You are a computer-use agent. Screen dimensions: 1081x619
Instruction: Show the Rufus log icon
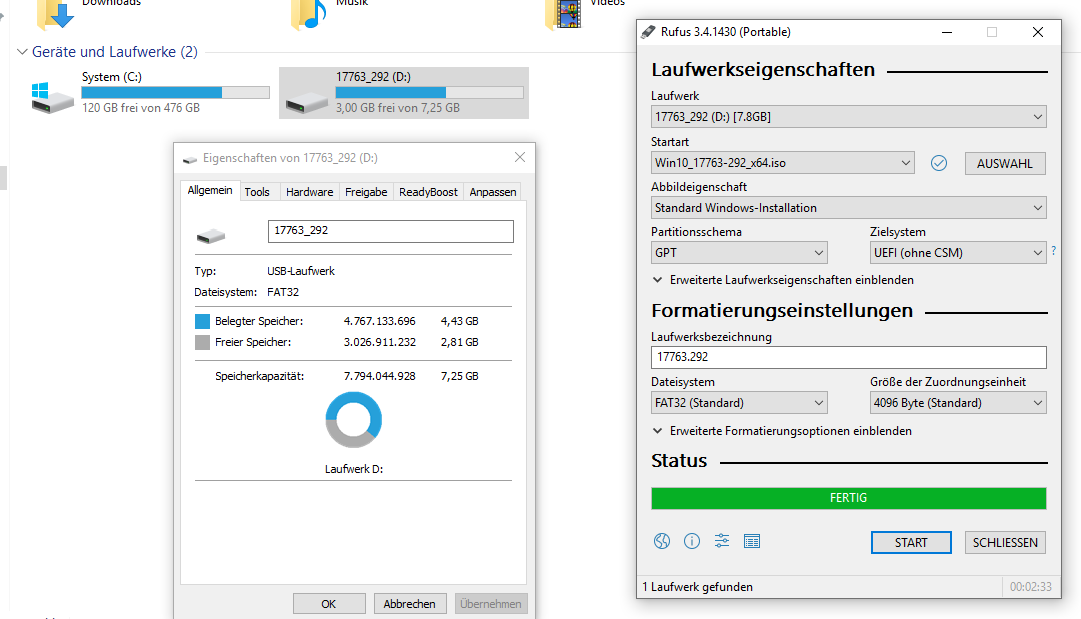[752, 541]
